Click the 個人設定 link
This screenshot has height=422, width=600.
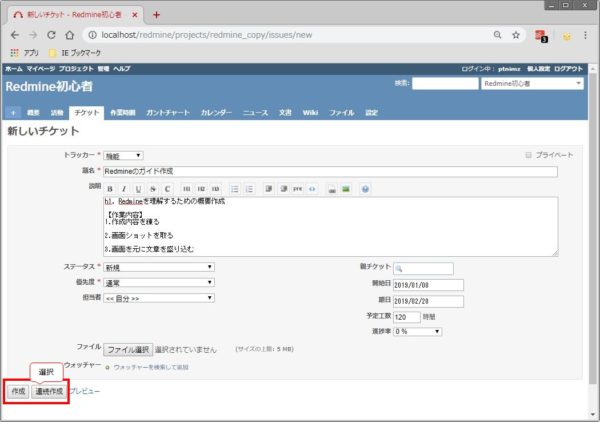click(x=538, y=69)
